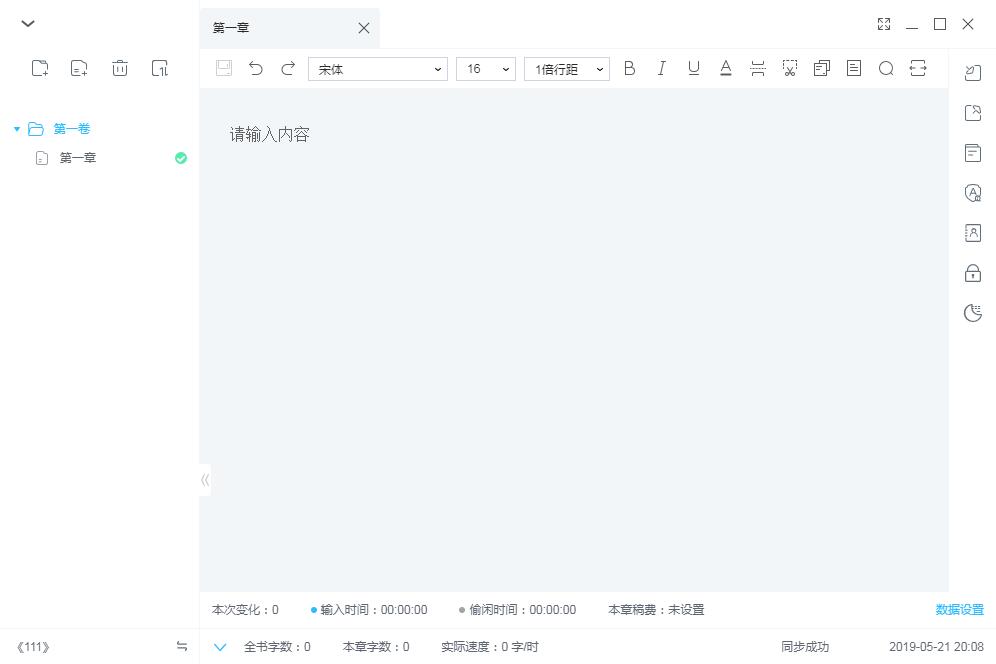Select the 第一章 chapter in the tree
The width and height of the screenshot is (996, 664).
coord(78,158)
